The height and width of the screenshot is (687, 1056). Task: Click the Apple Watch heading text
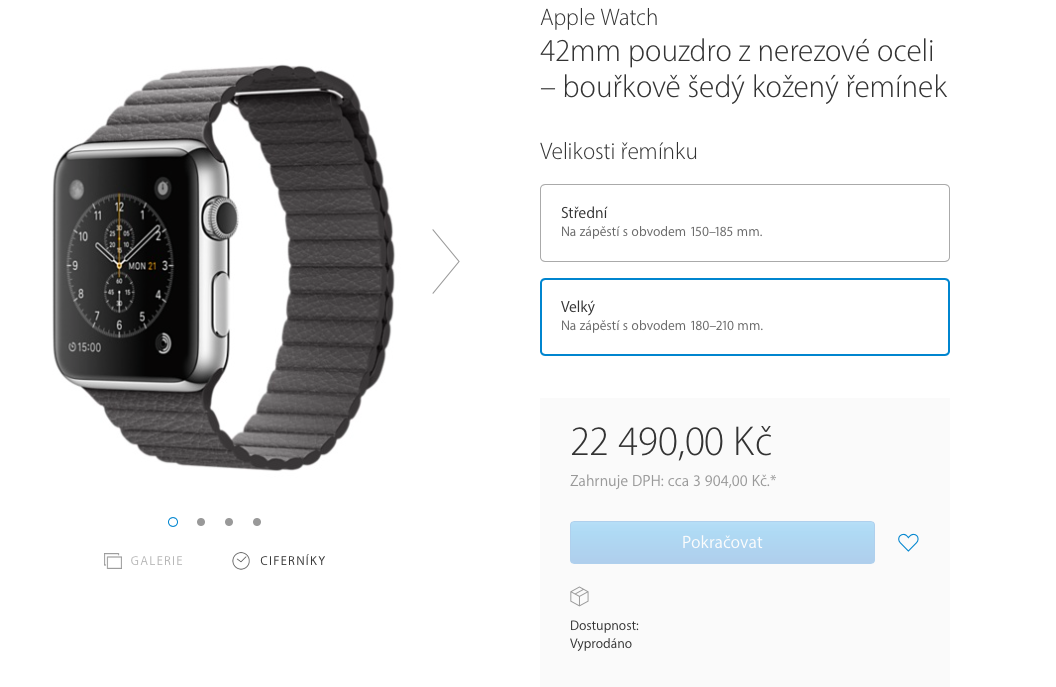tap(599, 18)
